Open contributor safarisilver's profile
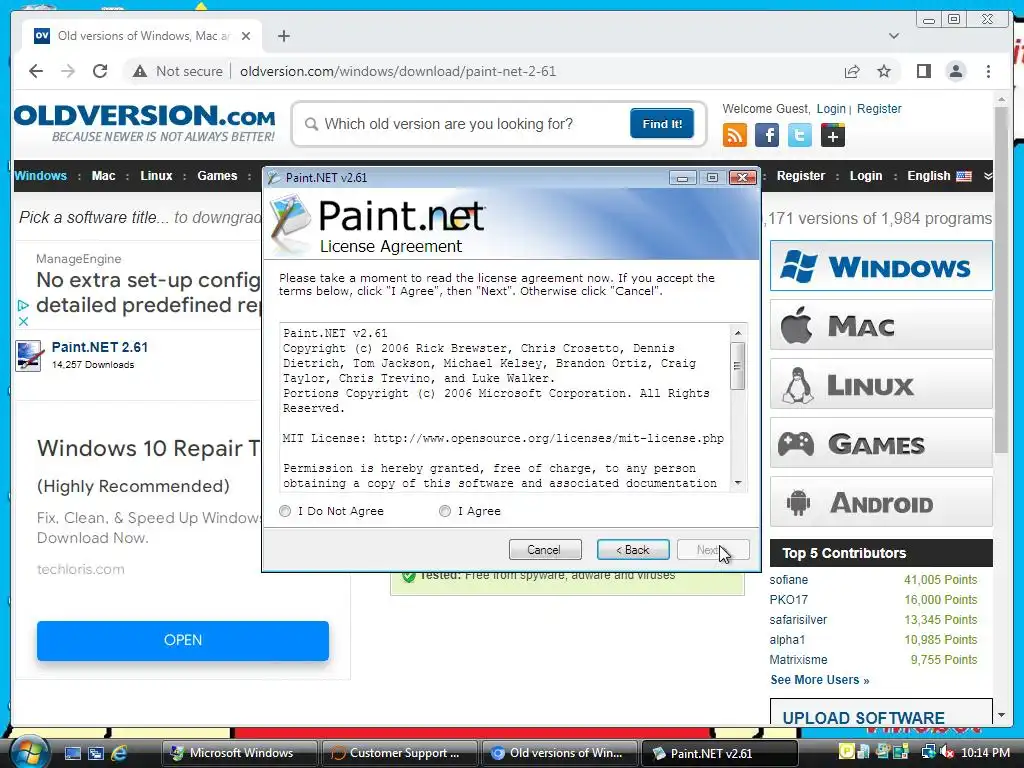 [798, 620]
